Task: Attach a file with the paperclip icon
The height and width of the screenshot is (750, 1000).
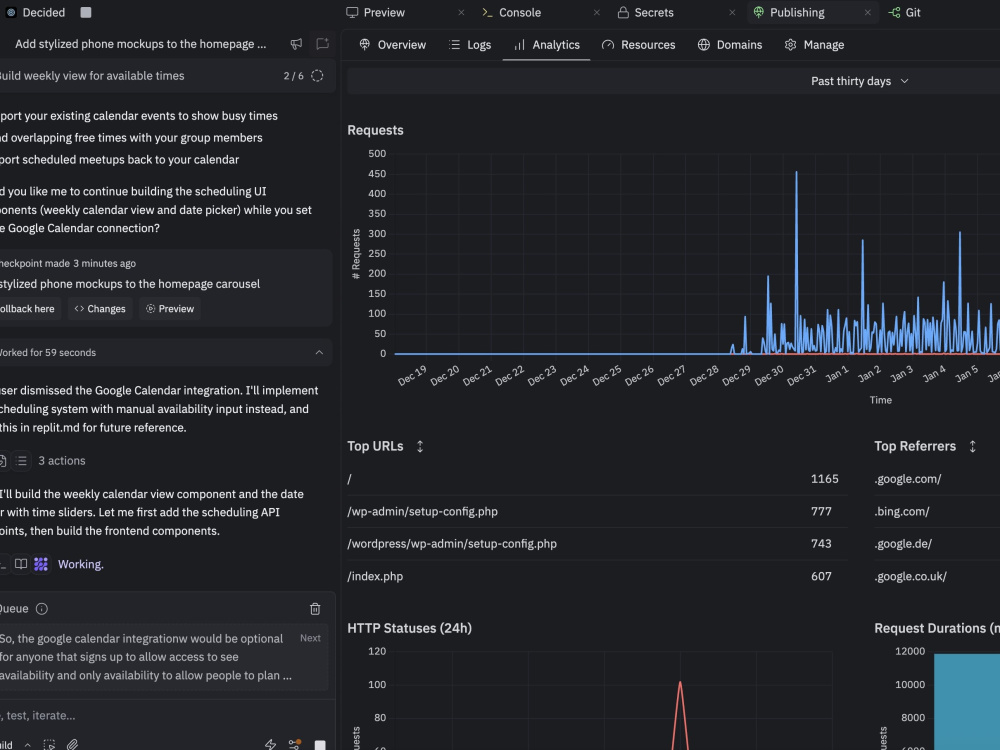Action: 73,744
